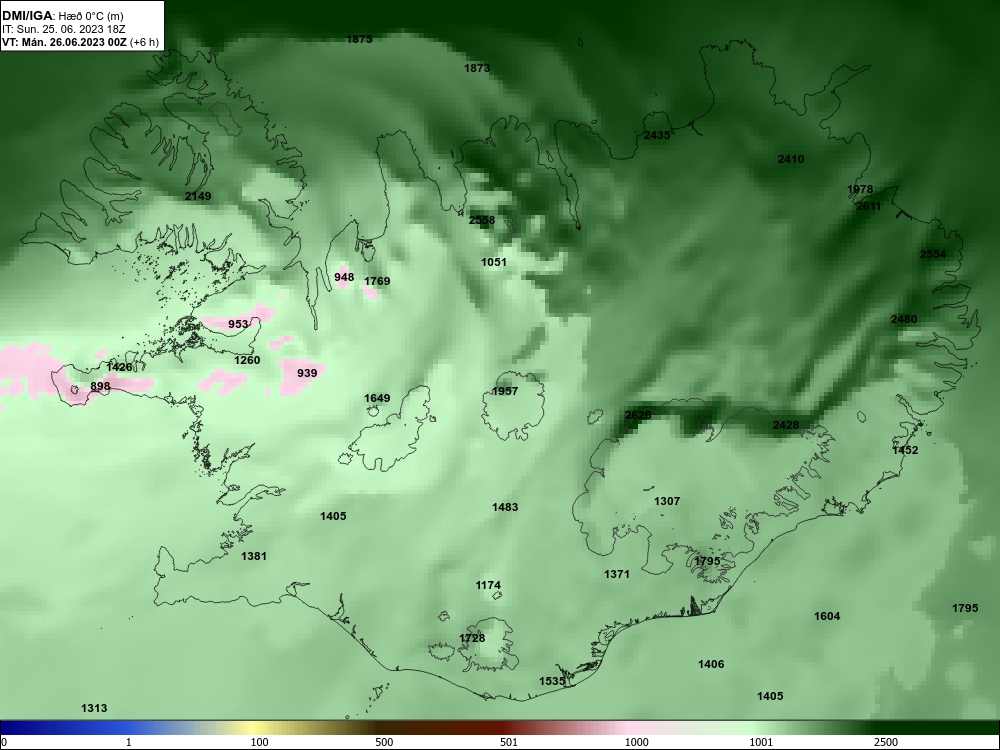Select the 1174 map value
The width and height of the screenshot is (1000, 750).
(488, 585)
